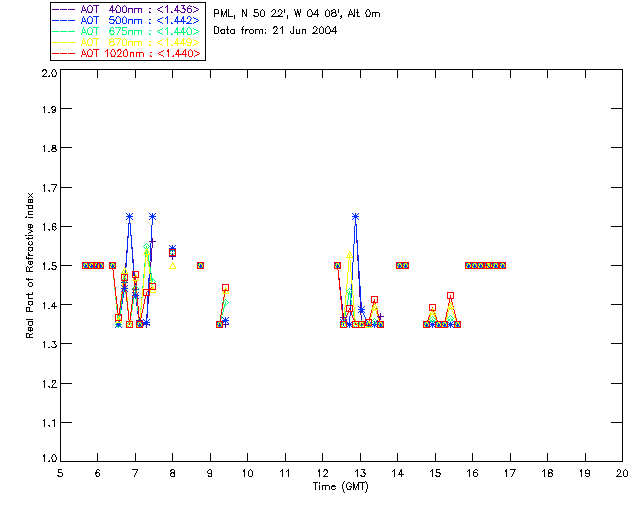Click the yellow triangle marker at 8 GMT

pyautogui.click(x=173, y=266)
